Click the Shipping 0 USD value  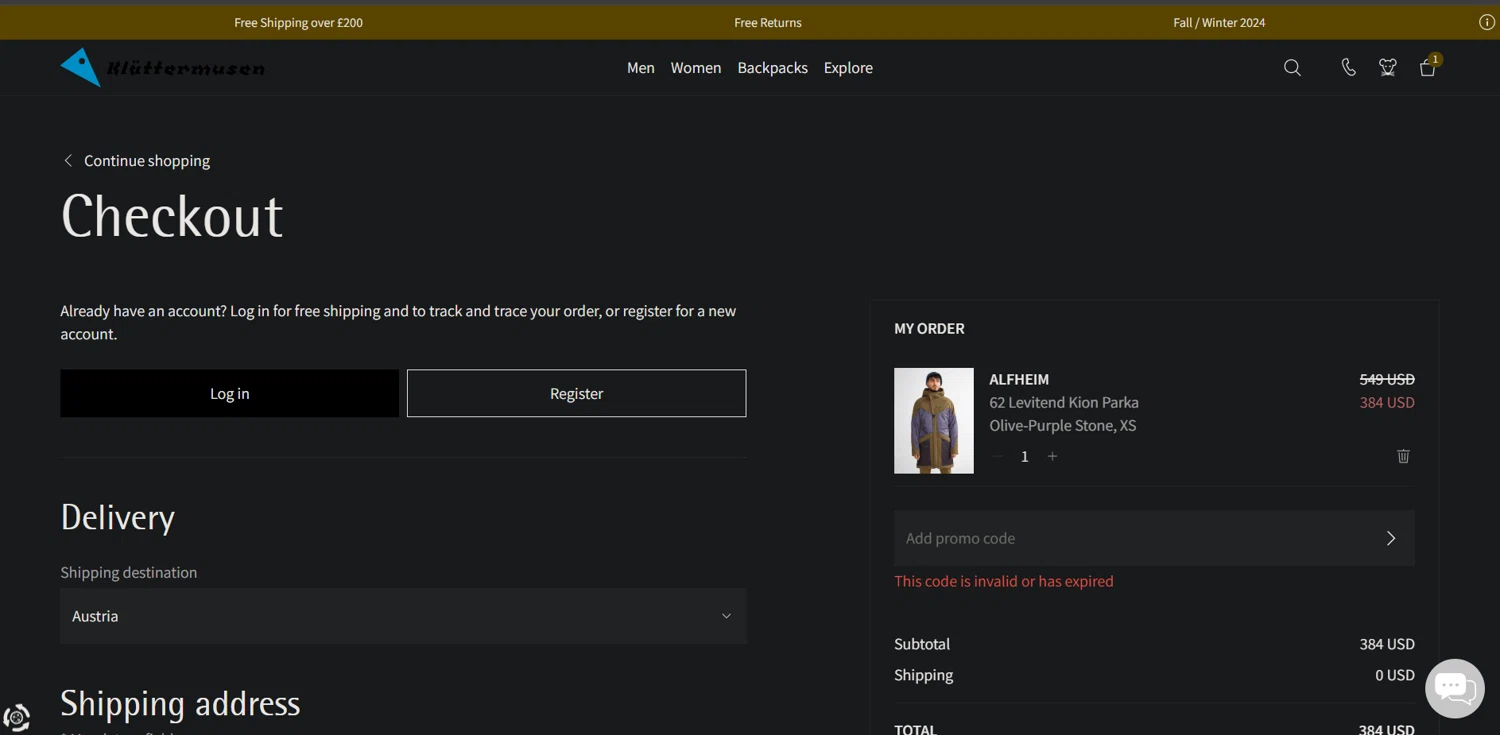click(1395, 675)
